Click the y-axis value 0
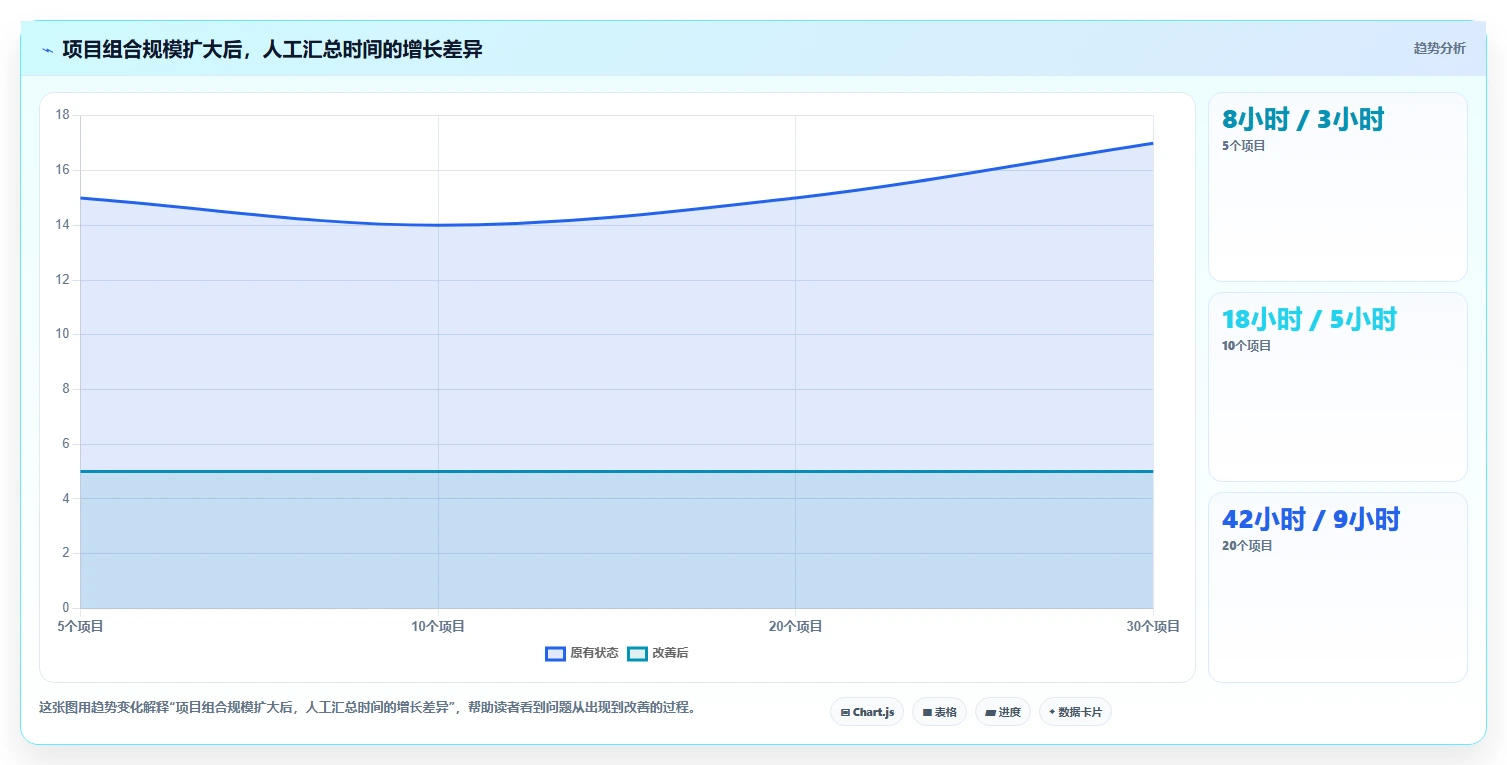 click(66, 607)
